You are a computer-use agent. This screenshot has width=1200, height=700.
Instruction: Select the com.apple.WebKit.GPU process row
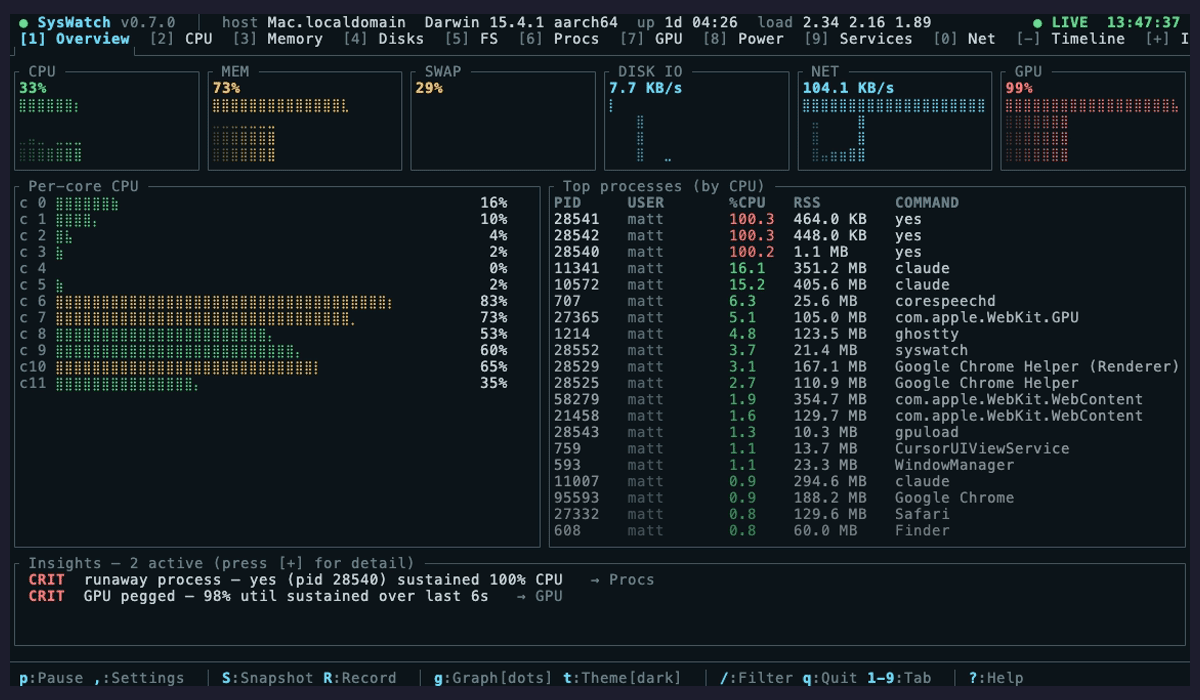point(867,318)
